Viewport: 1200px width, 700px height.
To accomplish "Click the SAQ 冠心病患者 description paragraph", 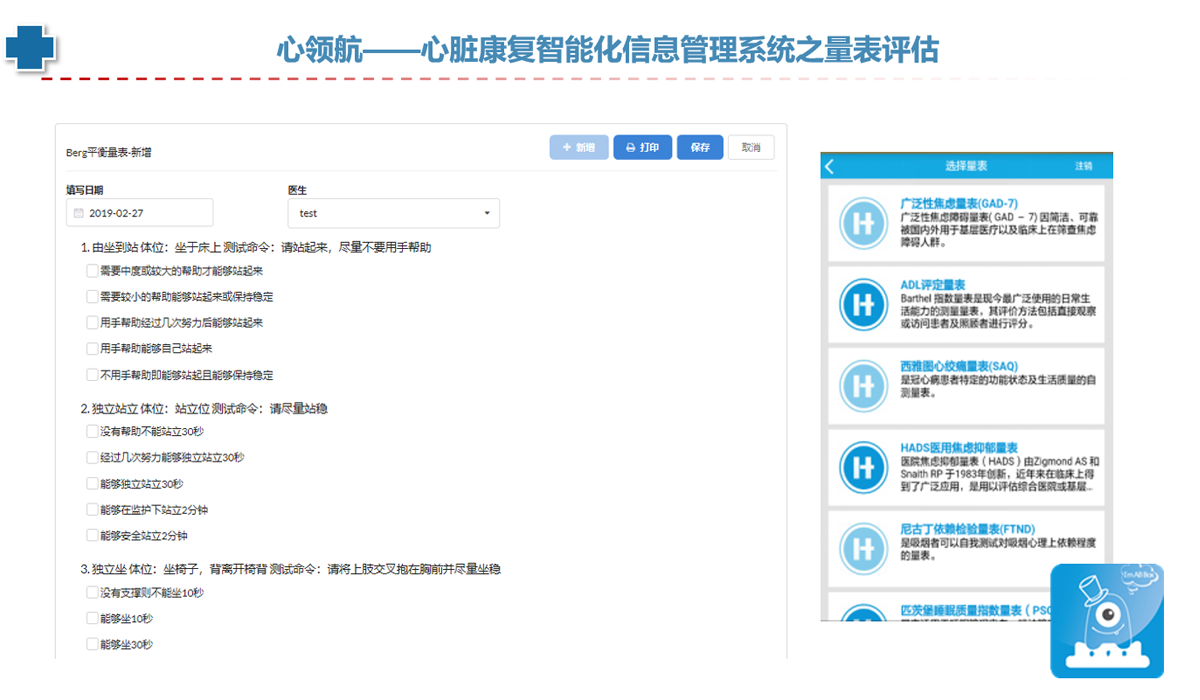I will [x=999, y=386].
